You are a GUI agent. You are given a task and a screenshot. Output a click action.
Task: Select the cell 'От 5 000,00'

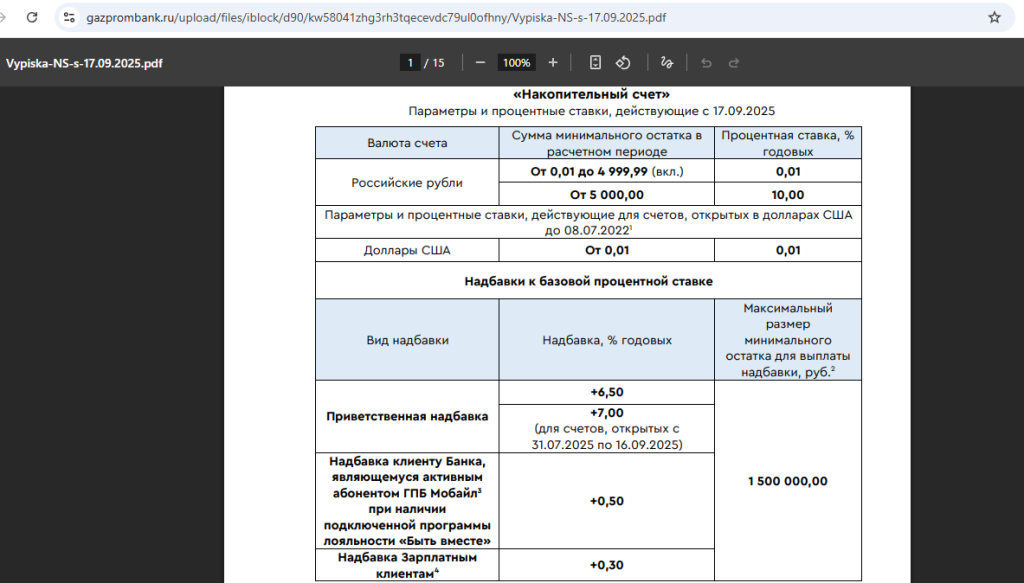607,195
